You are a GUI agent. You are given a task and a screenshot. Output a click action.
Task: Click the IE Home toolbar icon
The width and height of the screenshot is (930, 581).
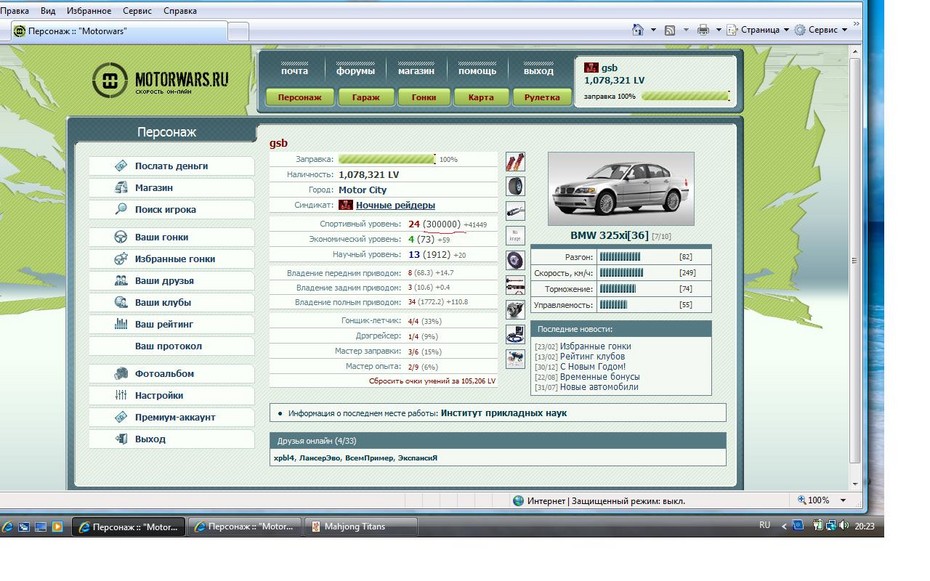[638, 30]
